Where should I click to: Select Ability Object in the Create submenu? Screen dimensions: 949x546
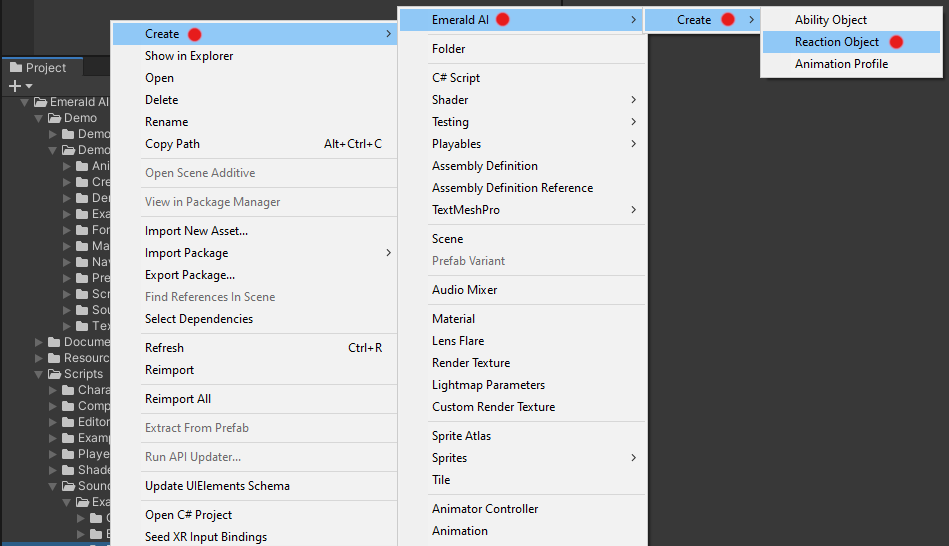830,20
